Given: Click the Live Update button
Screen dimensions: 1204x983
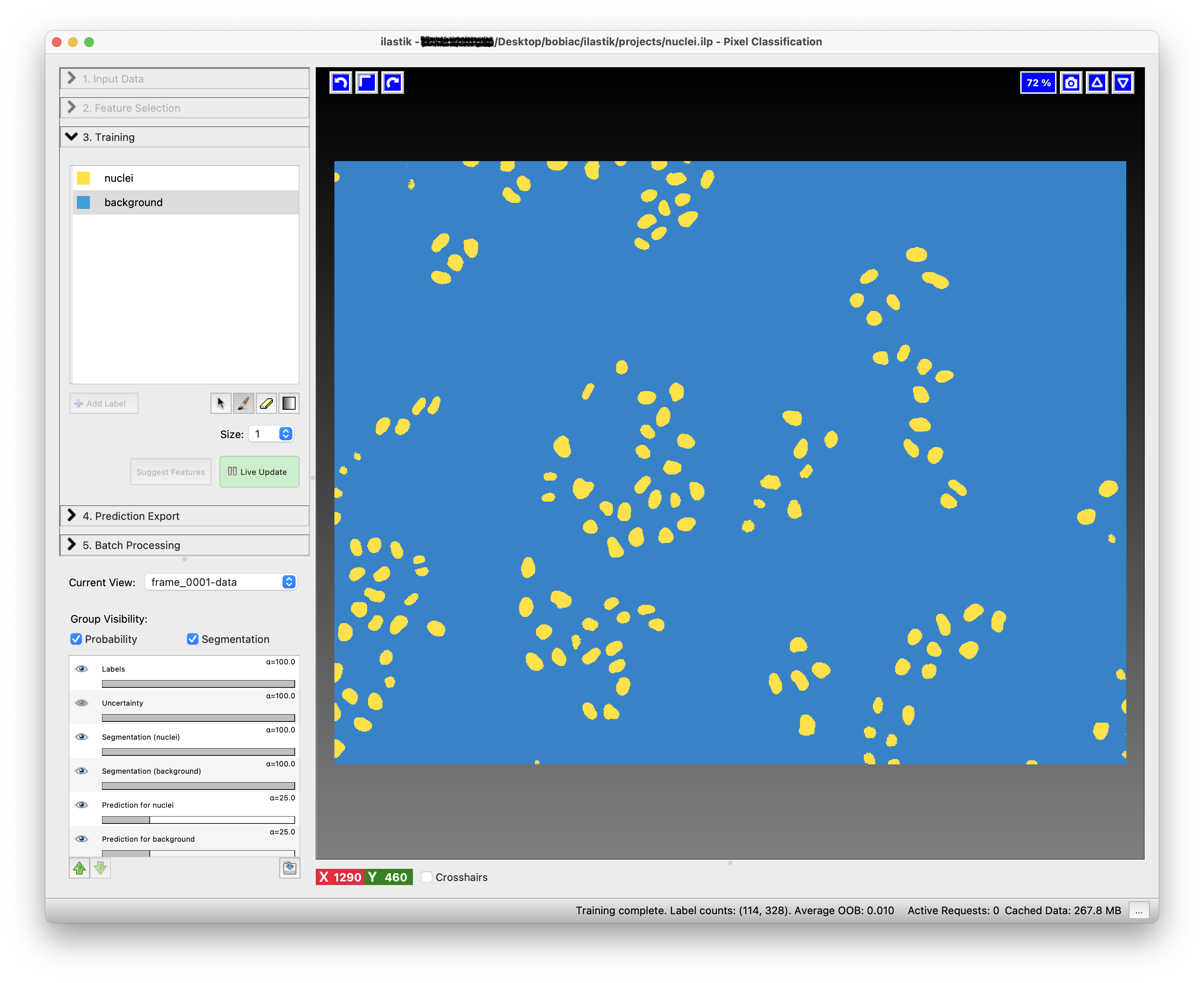Looking at the screenshot, I should 259,472.
